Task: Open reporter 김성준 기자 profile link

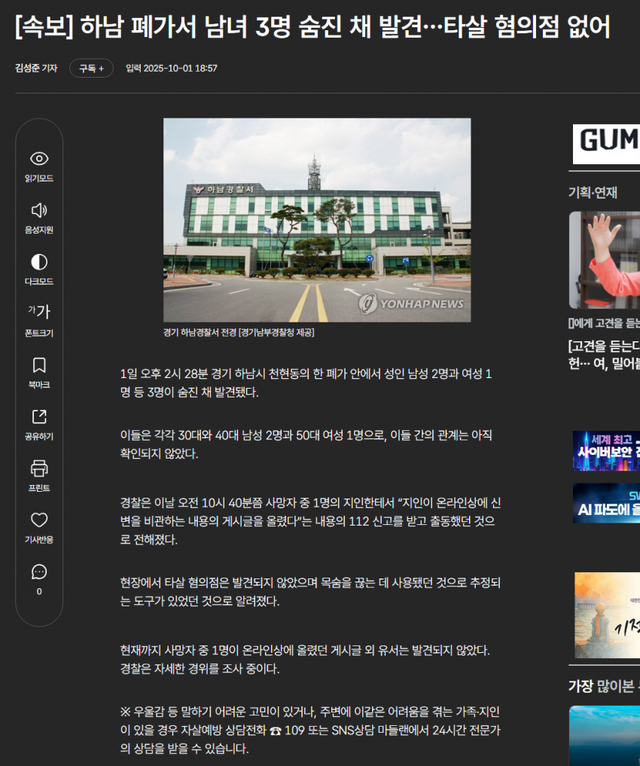Action: tap(36, 68)
